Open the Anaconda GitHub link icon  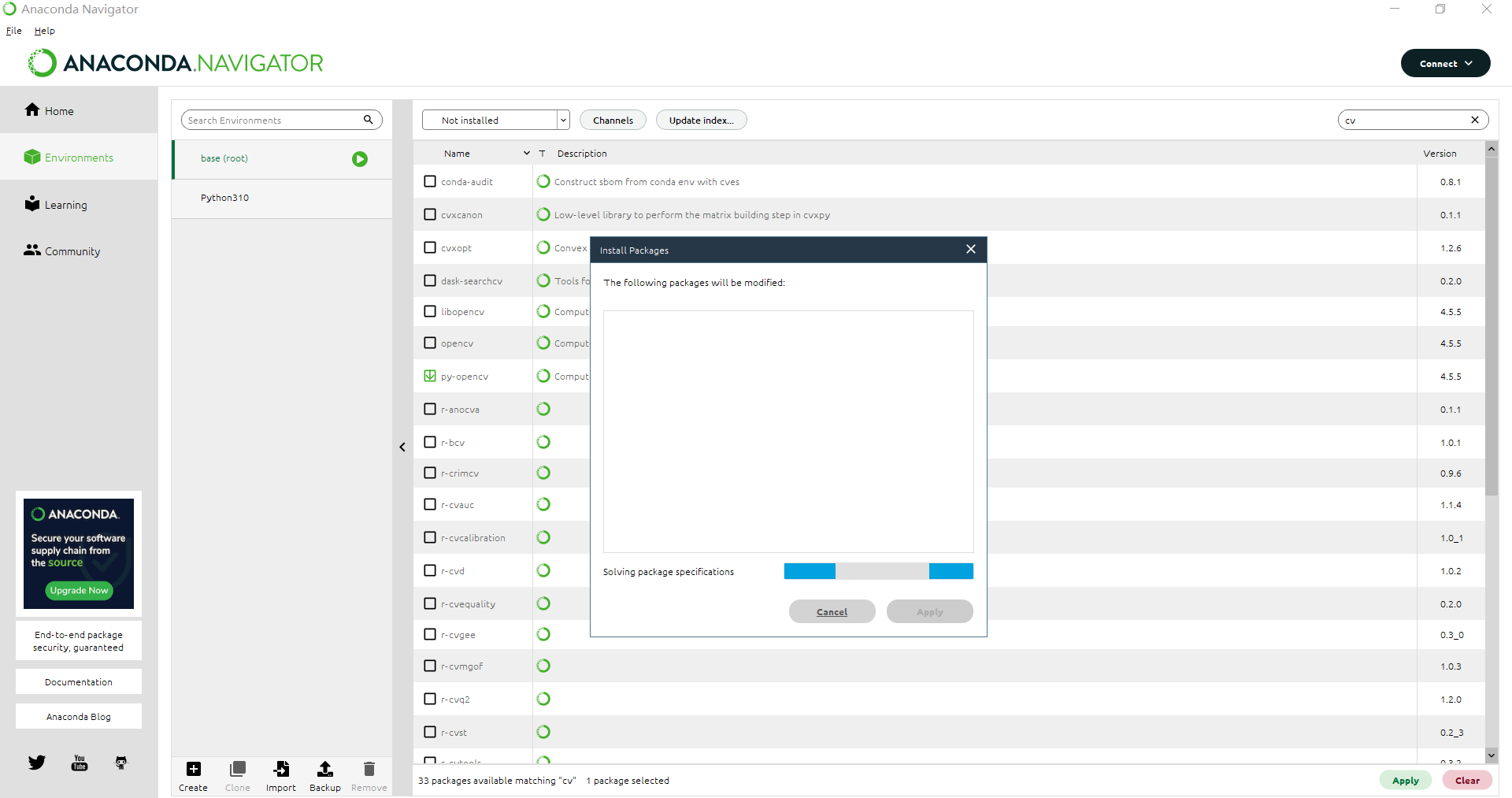click(121, 763)
